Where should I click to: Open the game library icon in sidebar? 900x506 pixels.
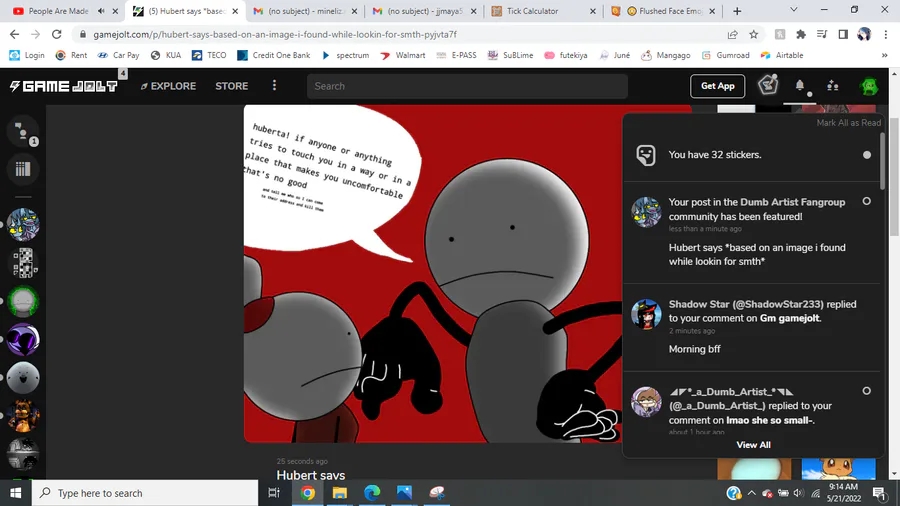[23, 169]
